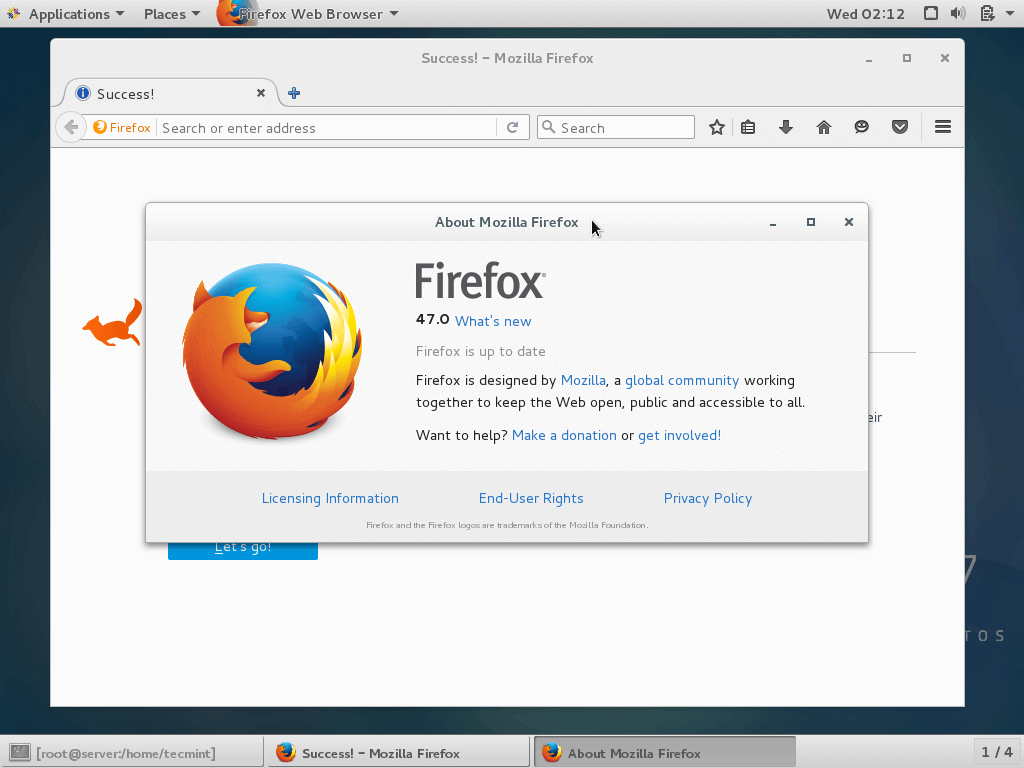Open End-User Rights link
Viewport: 1024px width, 768px height.
coord(531,498)
